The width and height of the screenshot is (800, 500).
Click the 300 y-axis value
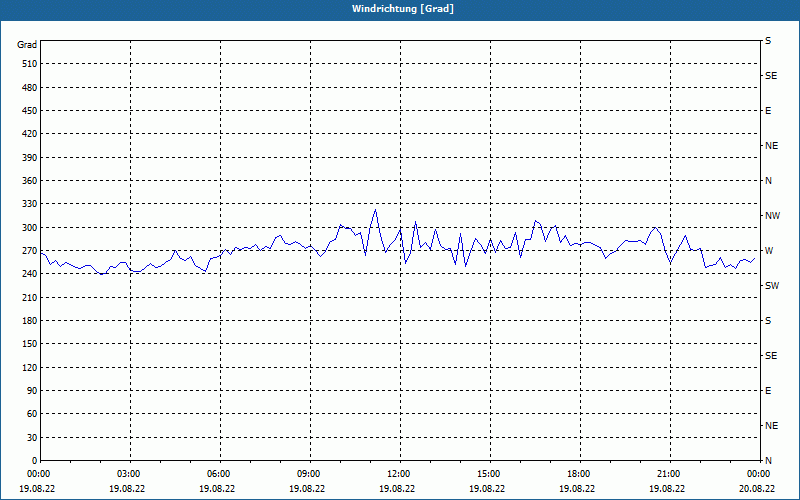click(30, 228)
